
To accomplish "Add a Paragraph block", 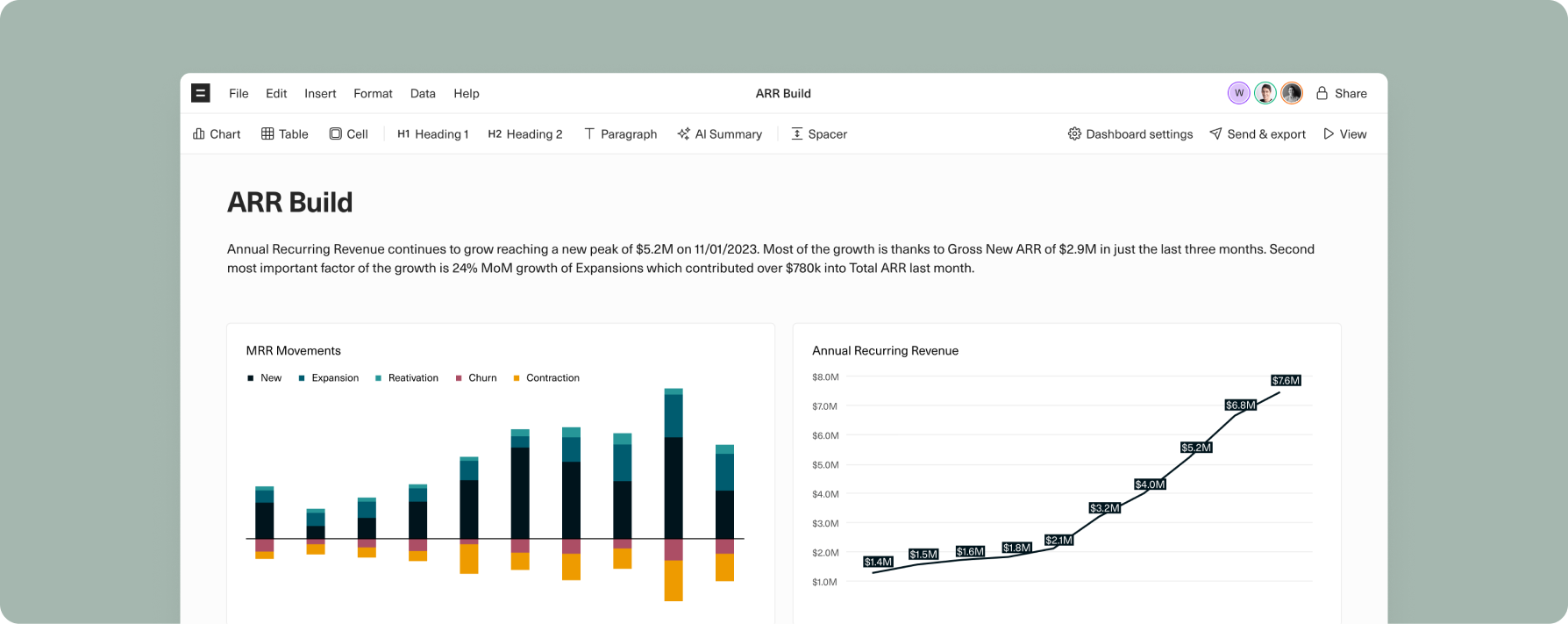I will (620, 134).
